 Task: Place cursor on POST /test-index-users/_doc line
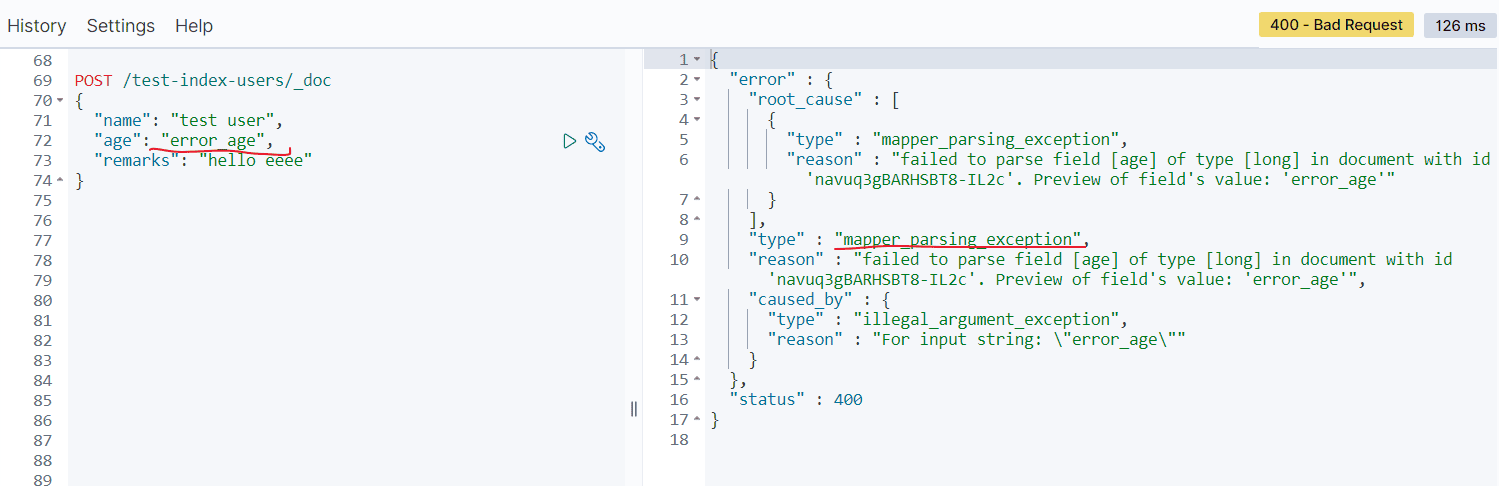203,80
